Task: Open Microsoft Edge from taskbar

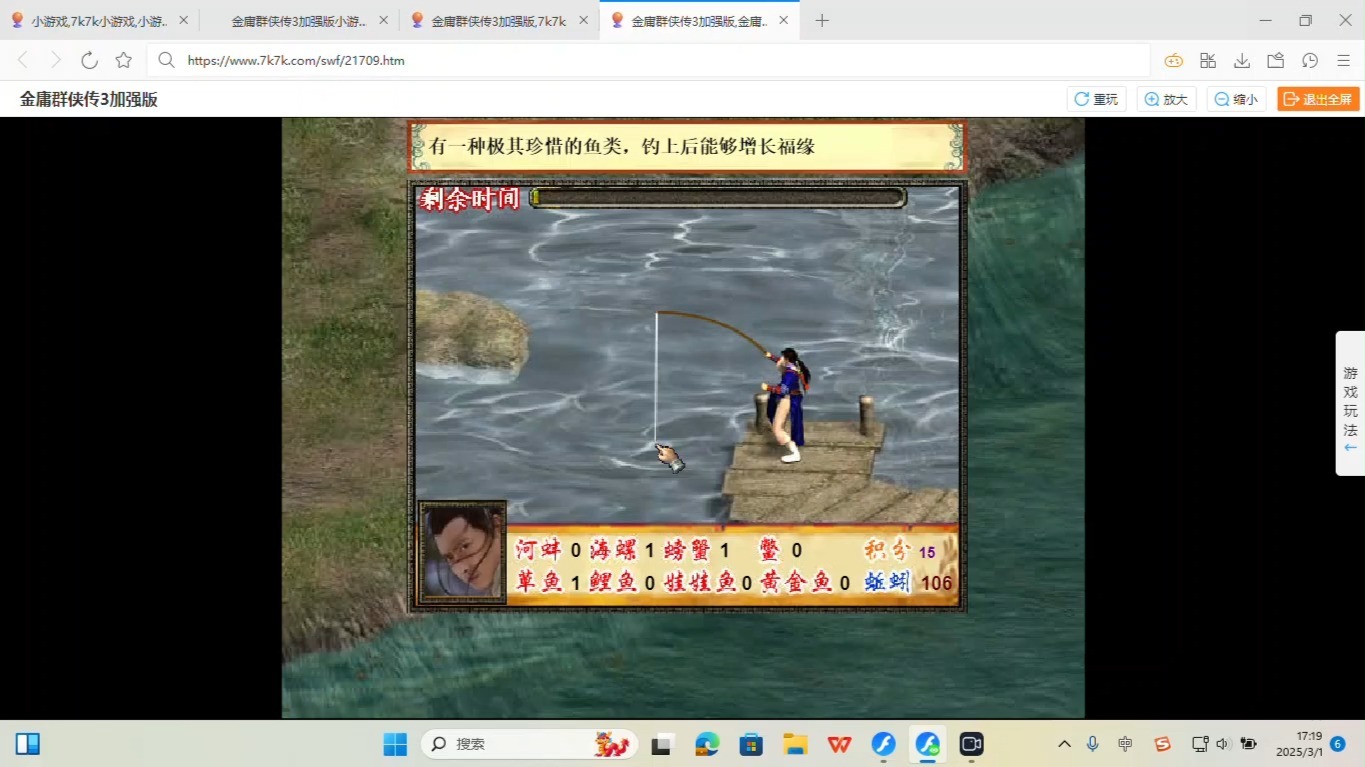Action: click(x=707, y=744)
